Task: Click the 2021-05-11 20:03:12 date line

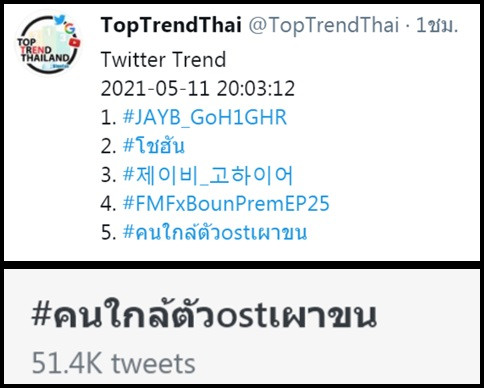Action: (198, 89)
